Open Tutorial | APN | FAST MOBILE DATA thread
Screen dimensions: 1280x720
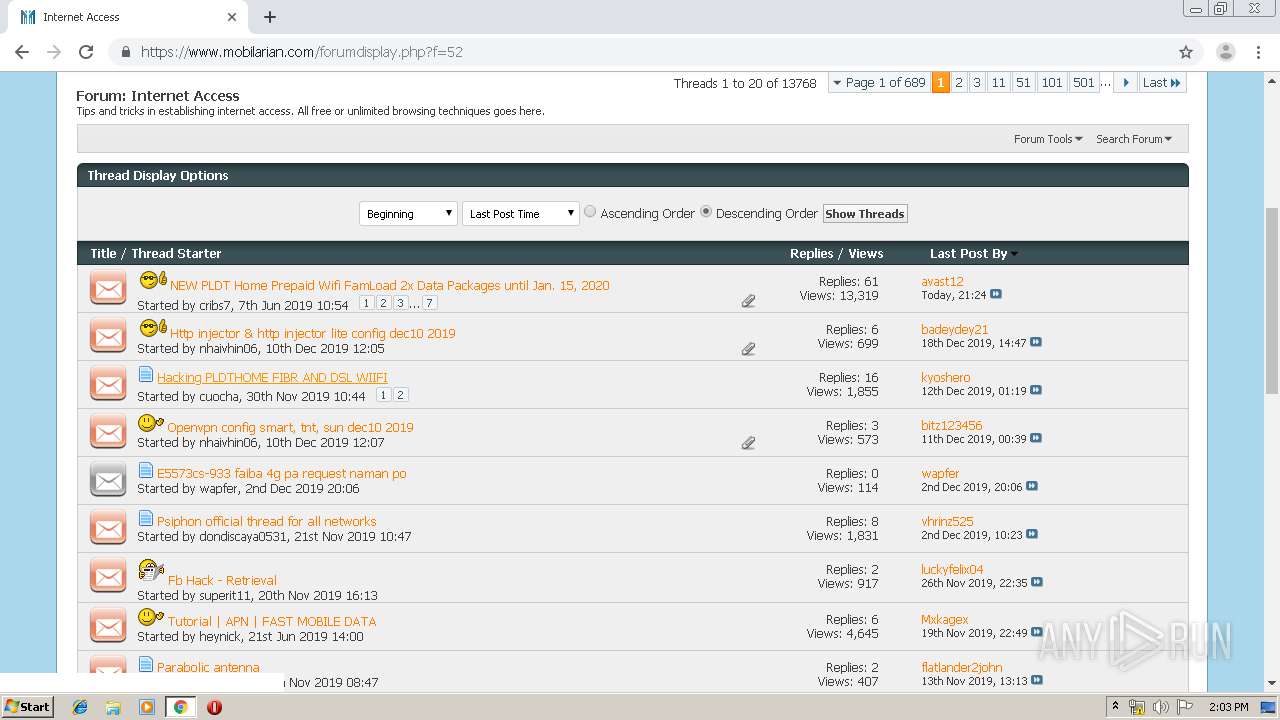272,621
